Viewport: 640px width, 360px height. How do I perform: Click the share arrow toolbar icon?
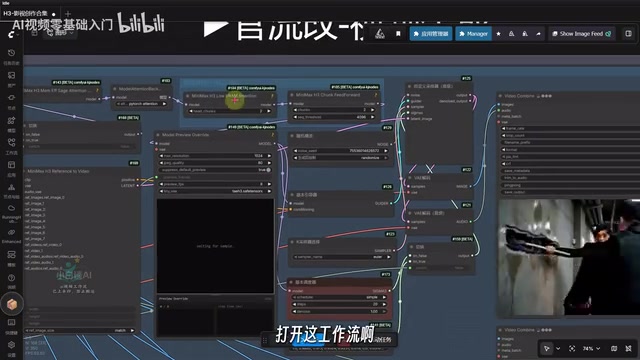538,34
